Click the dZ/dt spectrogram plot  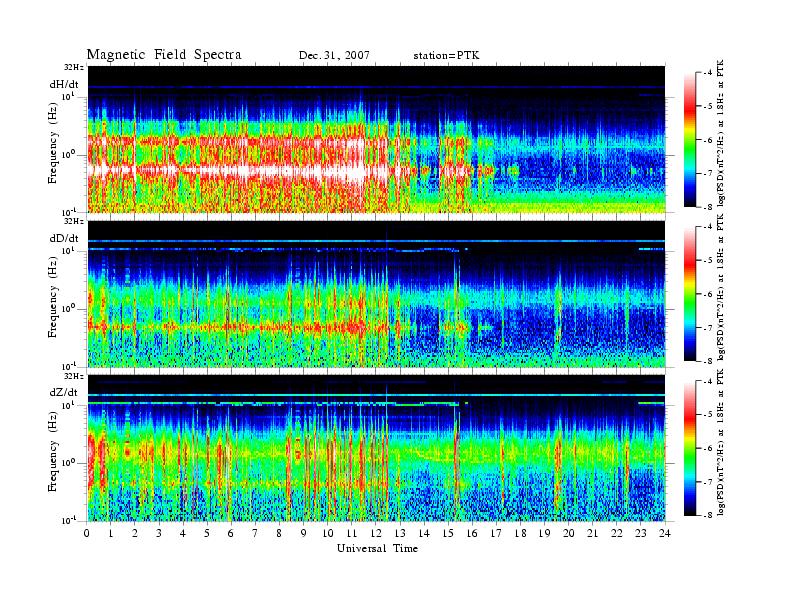pyautogui.click(x=376, y=448)
